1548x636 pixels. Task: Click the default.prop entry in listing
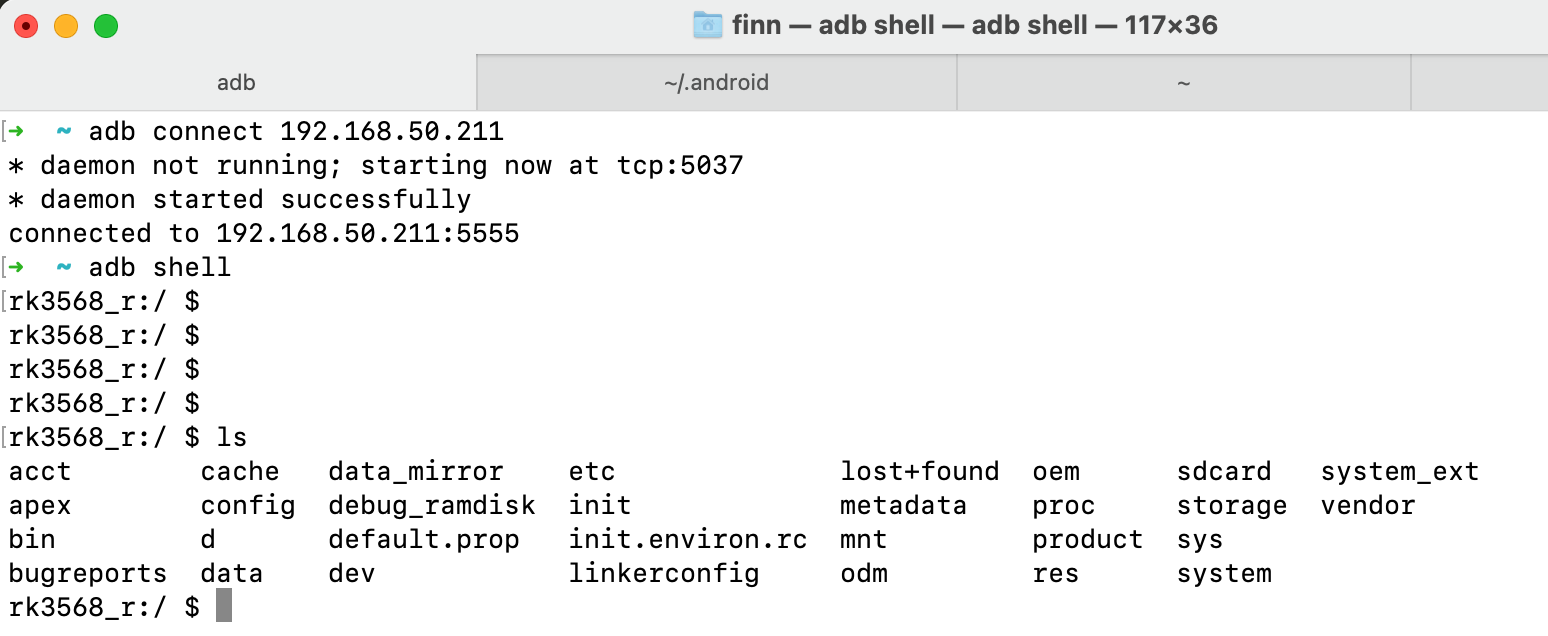(424, 540)
